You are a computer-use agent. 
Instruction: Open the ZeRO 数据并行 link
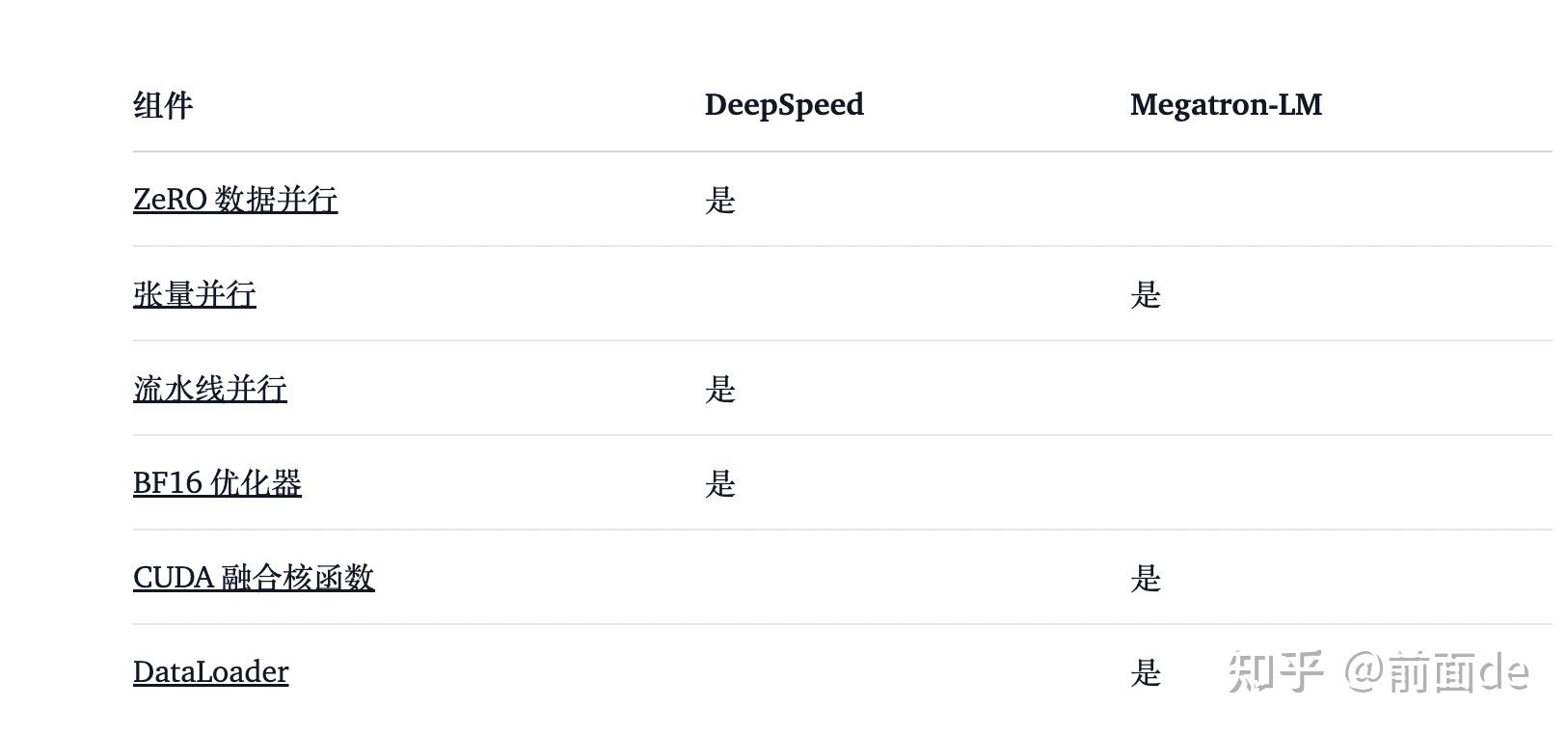[x=235, y=200]
